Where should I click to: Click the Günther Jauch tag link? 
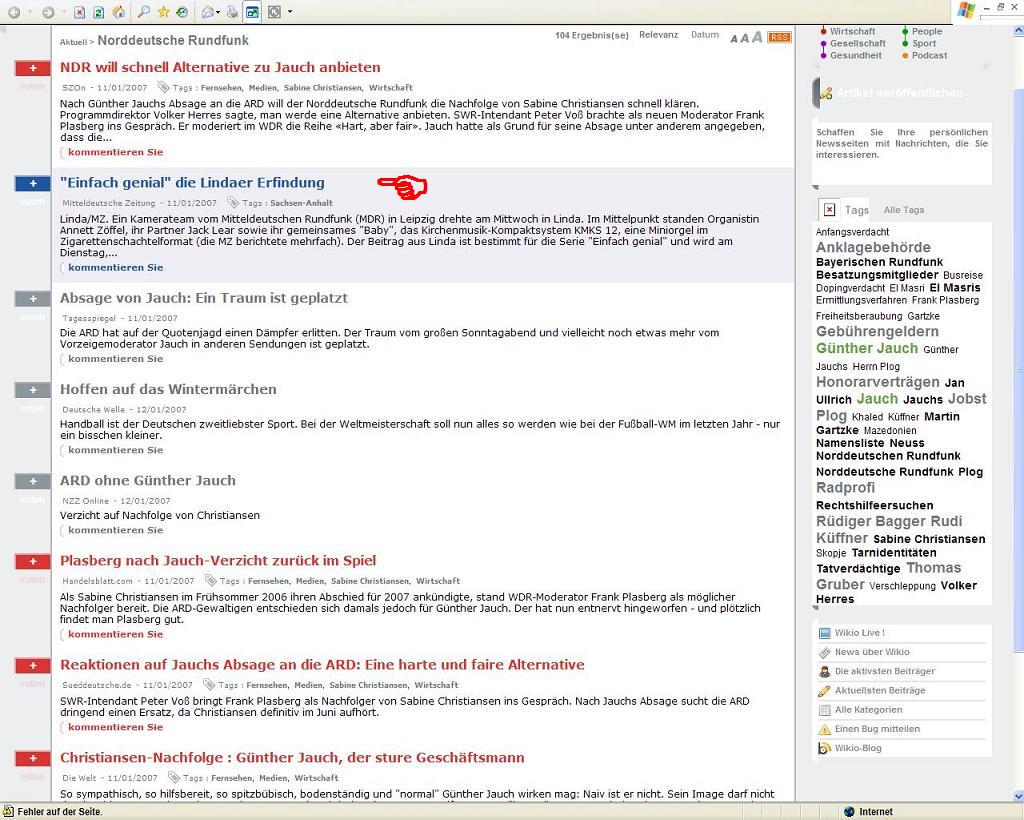click(x=866, y=348)
